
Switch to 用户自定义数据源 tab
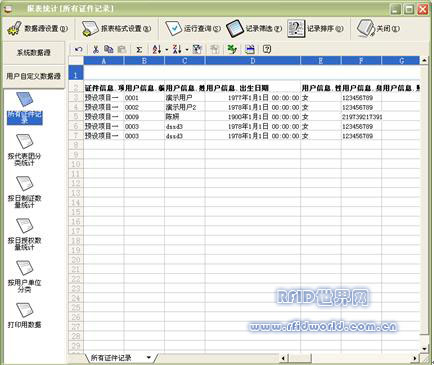(34, 76)
